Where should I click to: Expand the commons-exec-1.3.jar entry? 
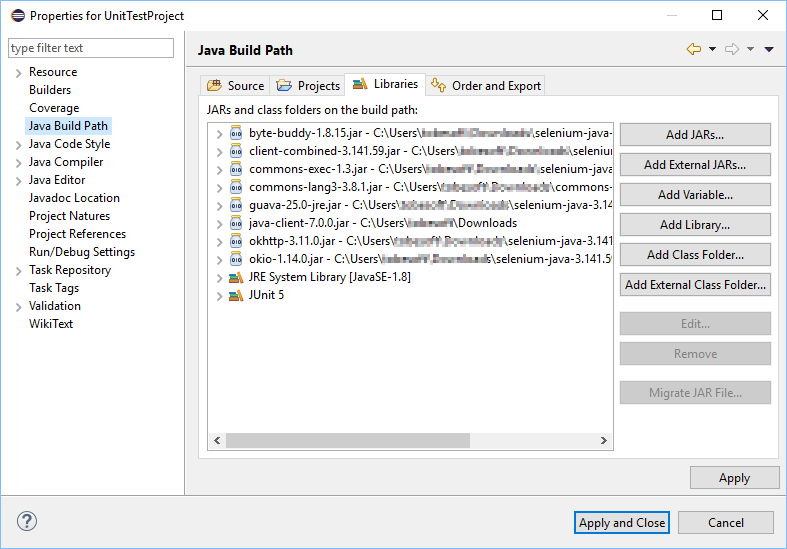point(220,169)
